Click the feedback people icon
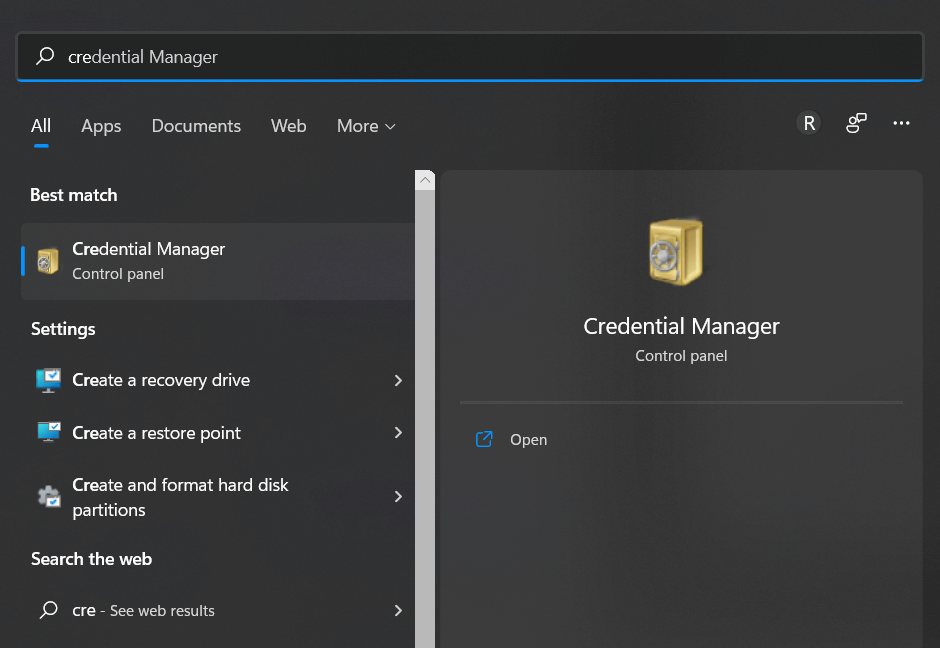 pyautogui.click(x=856, y=123)
